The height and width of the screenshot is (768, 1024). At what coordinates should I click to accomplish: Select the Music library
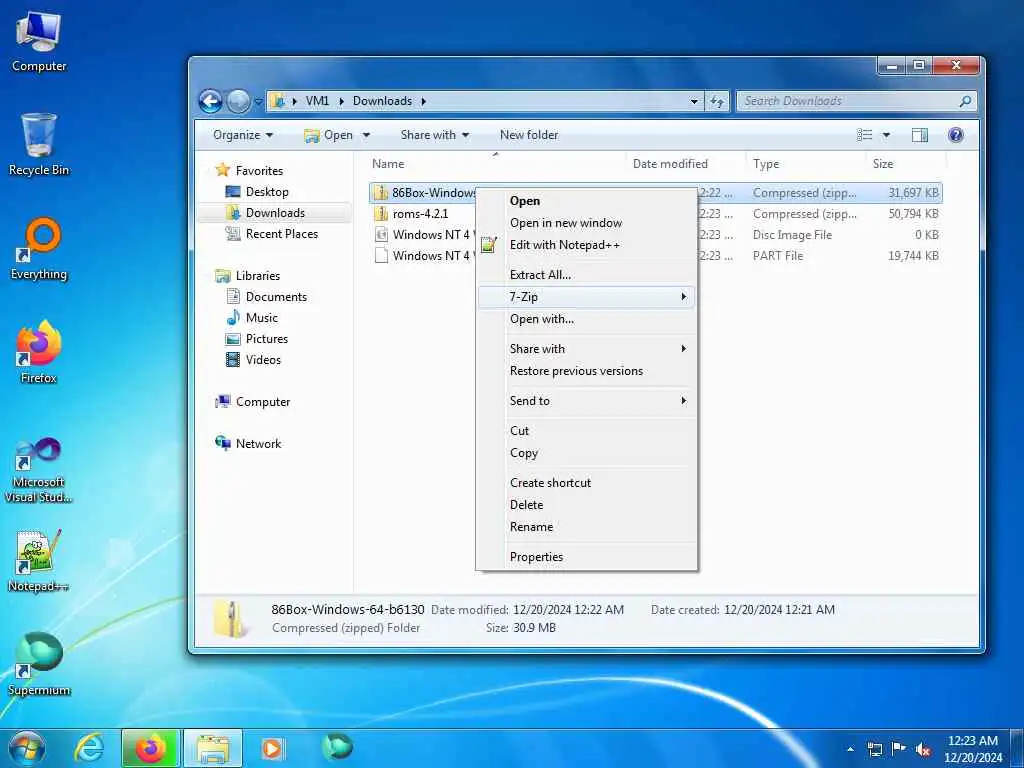pos(252,318)
